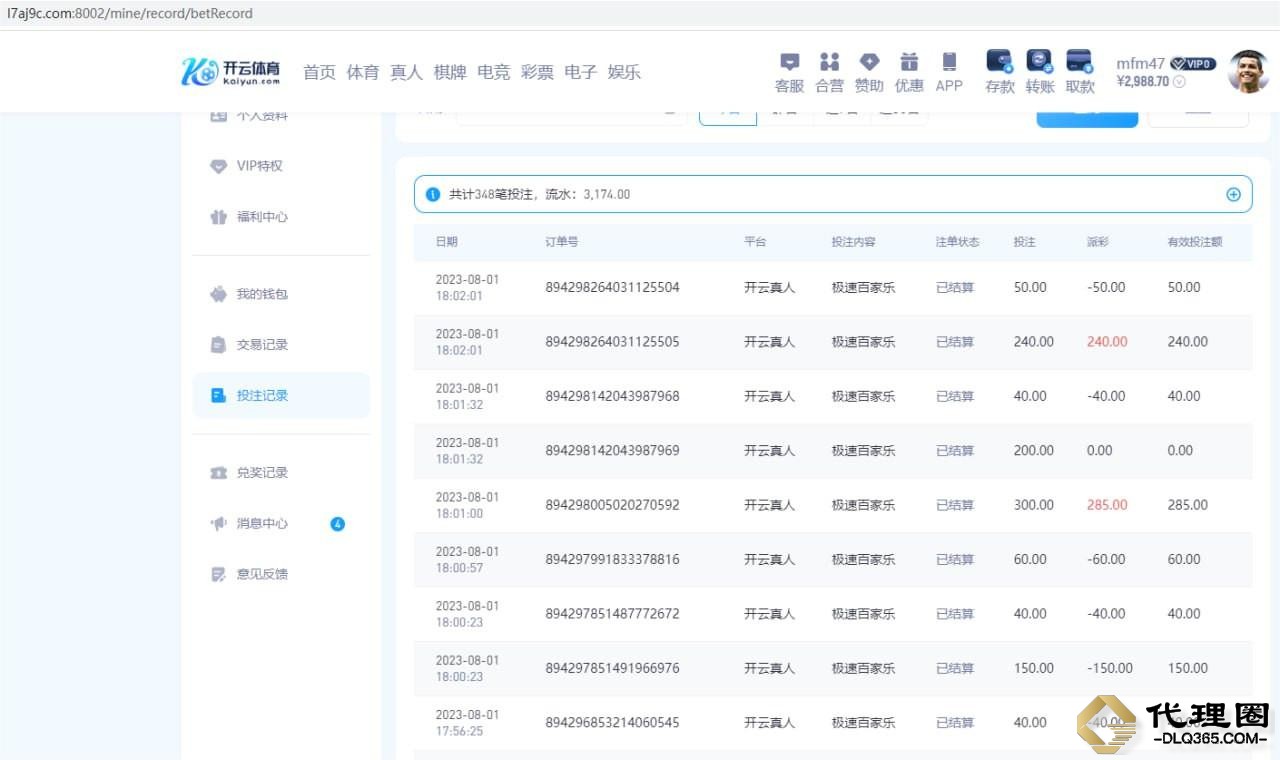Open 福利中心 in the sidebar
The height and width of the screenshot is (760, 1280).
click(x=262, y=217)
